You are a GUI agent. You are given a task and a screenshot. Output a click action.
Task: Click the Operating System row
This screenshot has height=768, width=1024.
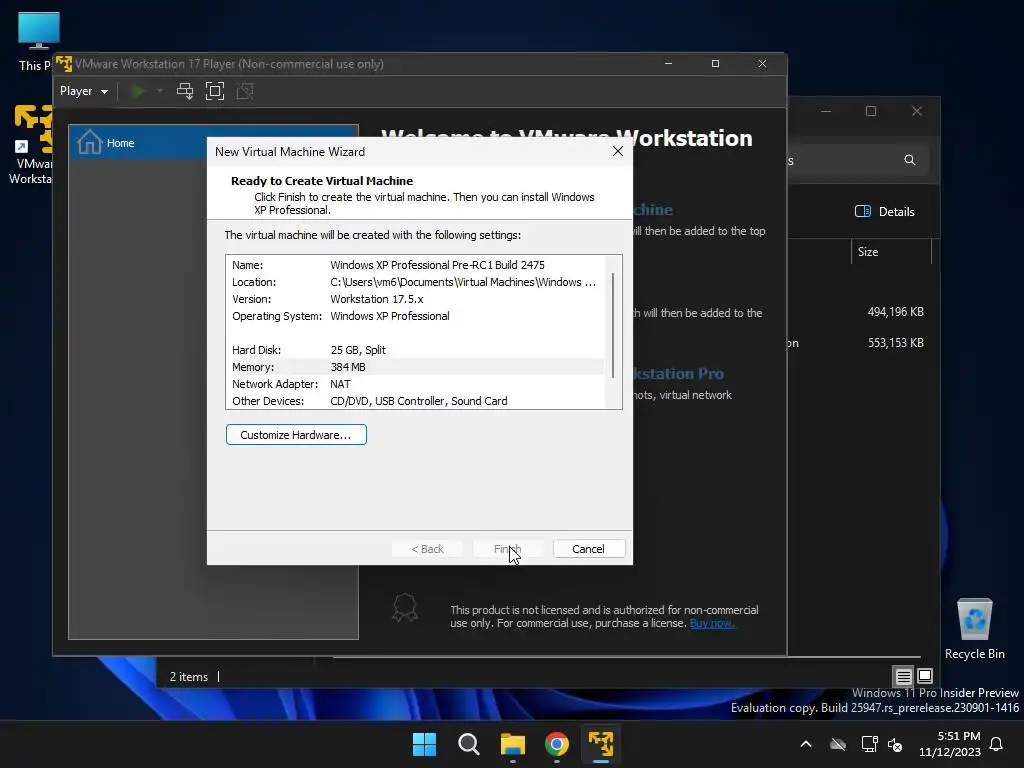[415, 316]
